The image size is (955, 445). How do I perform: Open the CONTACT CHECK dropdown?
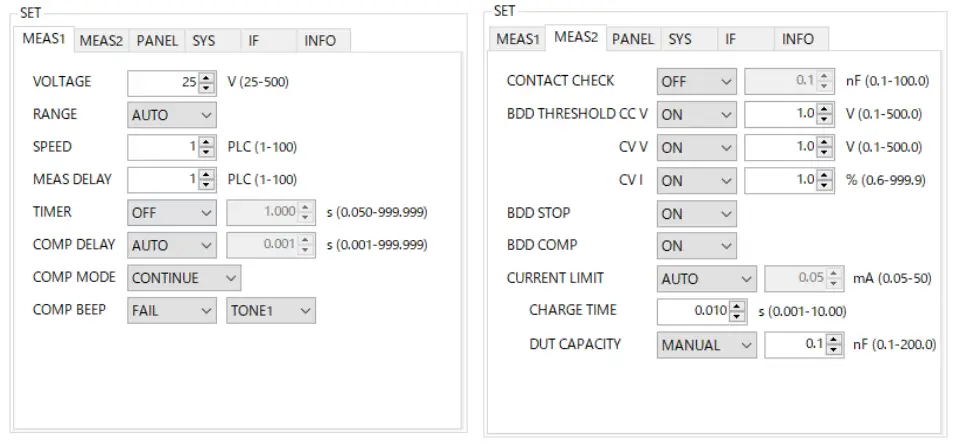click(697, 81)
